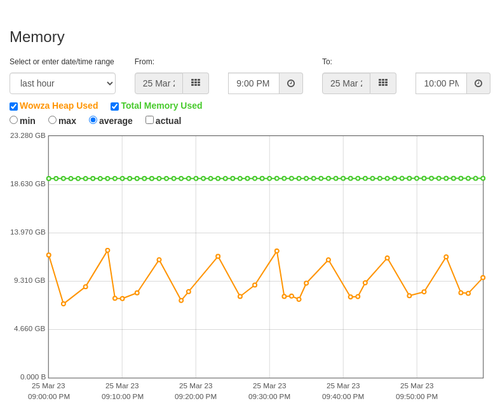
Task: Click the 23.280 GB y-axis label
Action: point(28,135)
